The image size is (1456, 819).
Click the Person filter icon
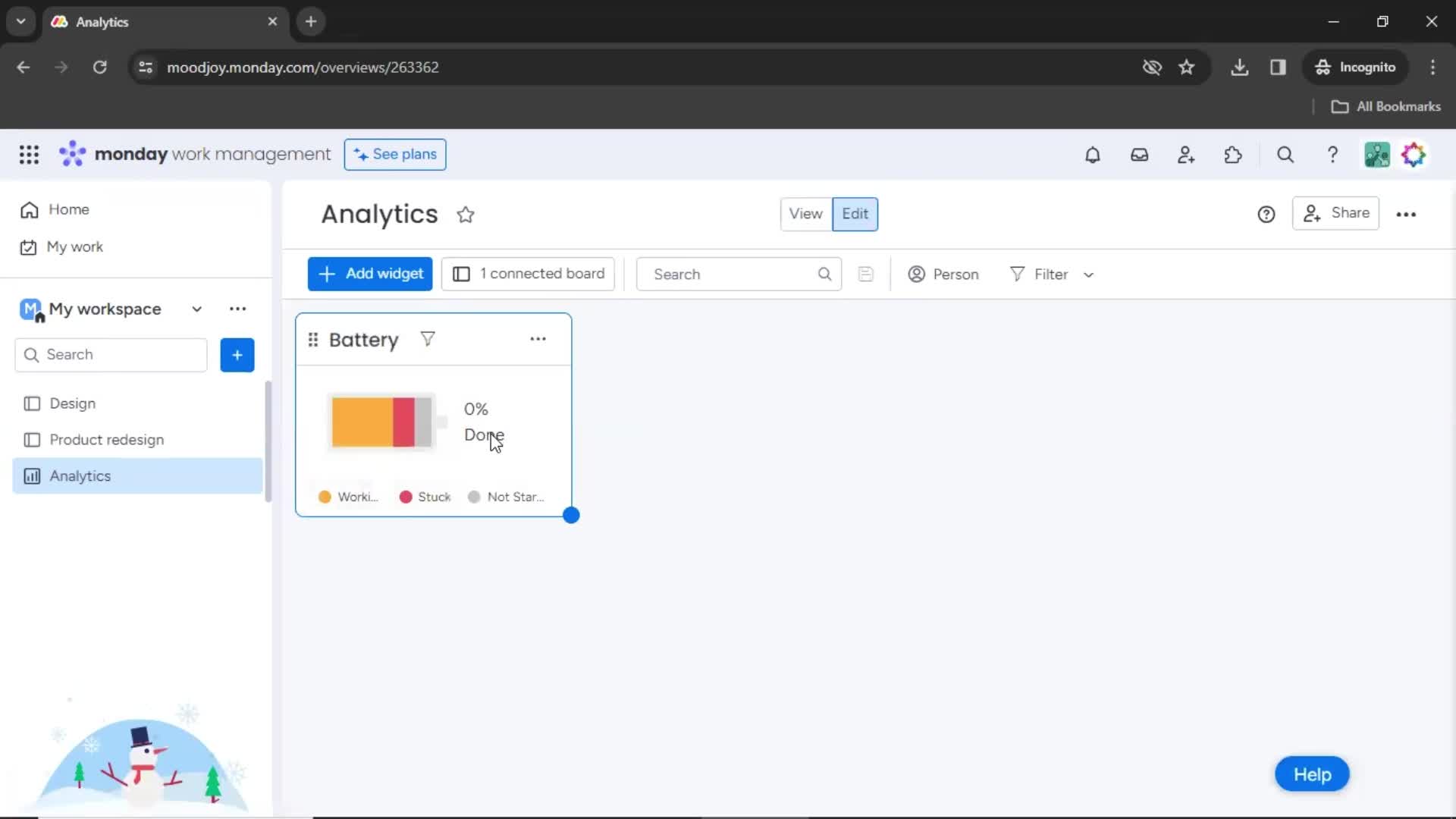(x=915, y=273)
